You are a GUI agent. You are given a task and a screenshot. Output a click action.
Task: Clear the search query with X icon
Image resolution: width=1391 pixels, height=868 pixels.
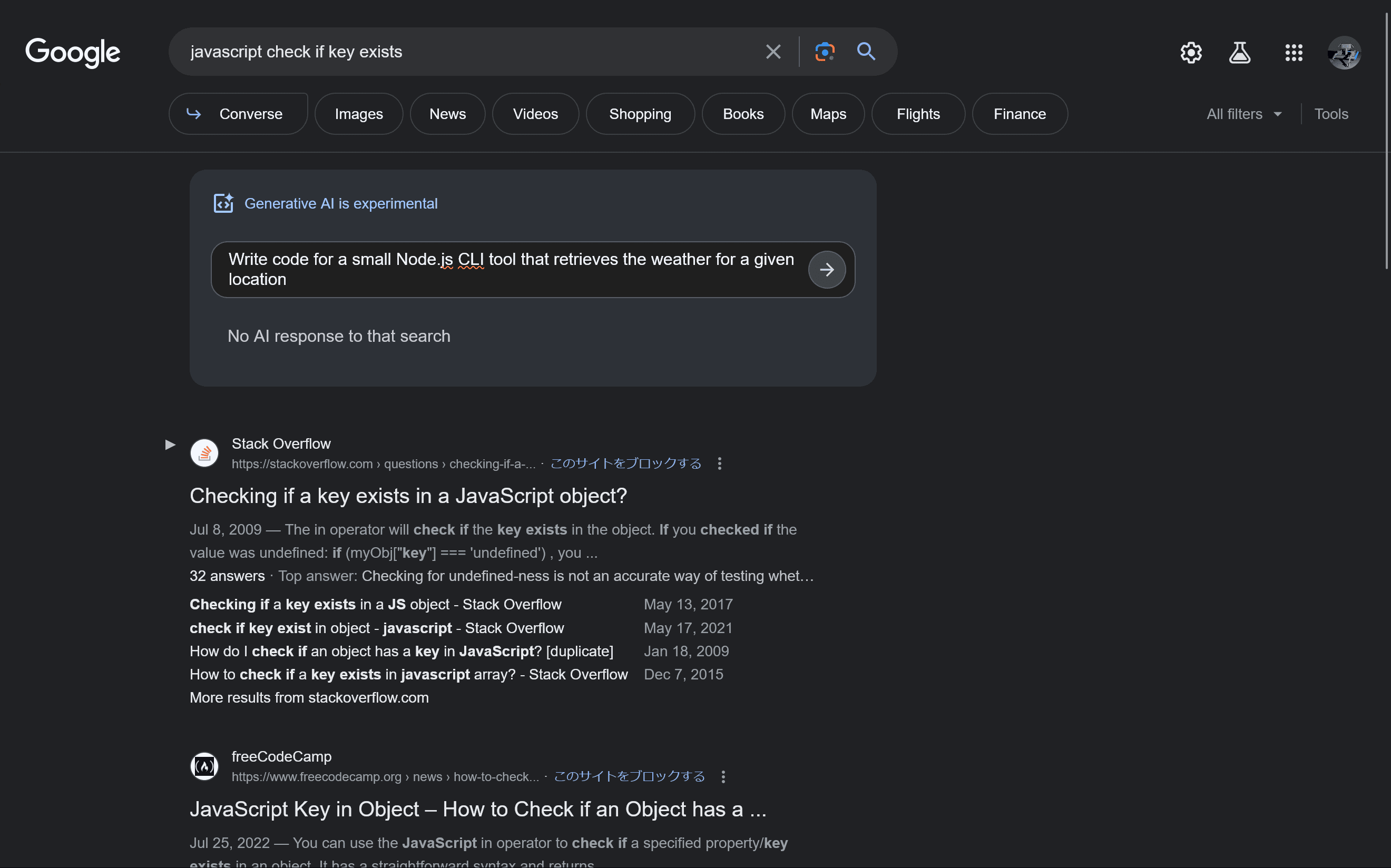(x=773, y=52)
